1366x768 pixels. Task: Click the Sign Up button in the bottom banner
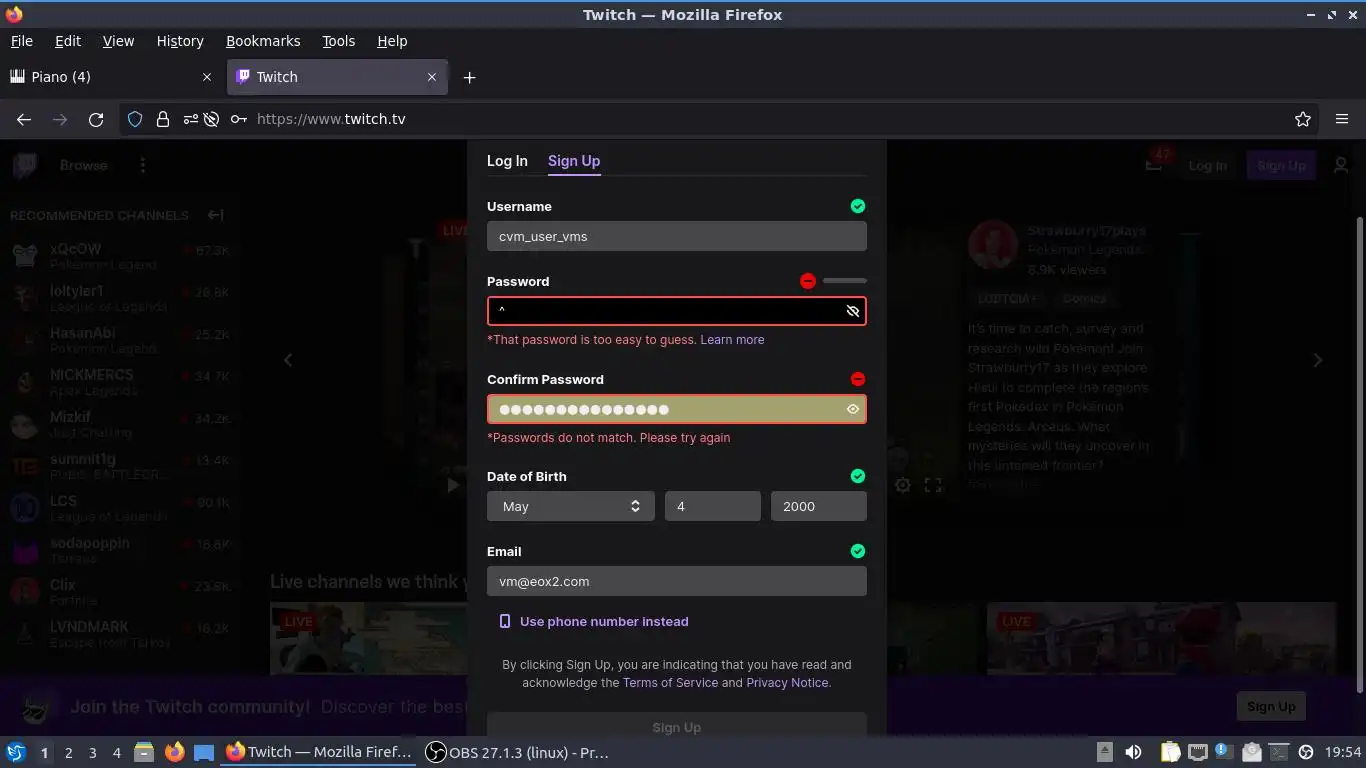coord(1271,707)
